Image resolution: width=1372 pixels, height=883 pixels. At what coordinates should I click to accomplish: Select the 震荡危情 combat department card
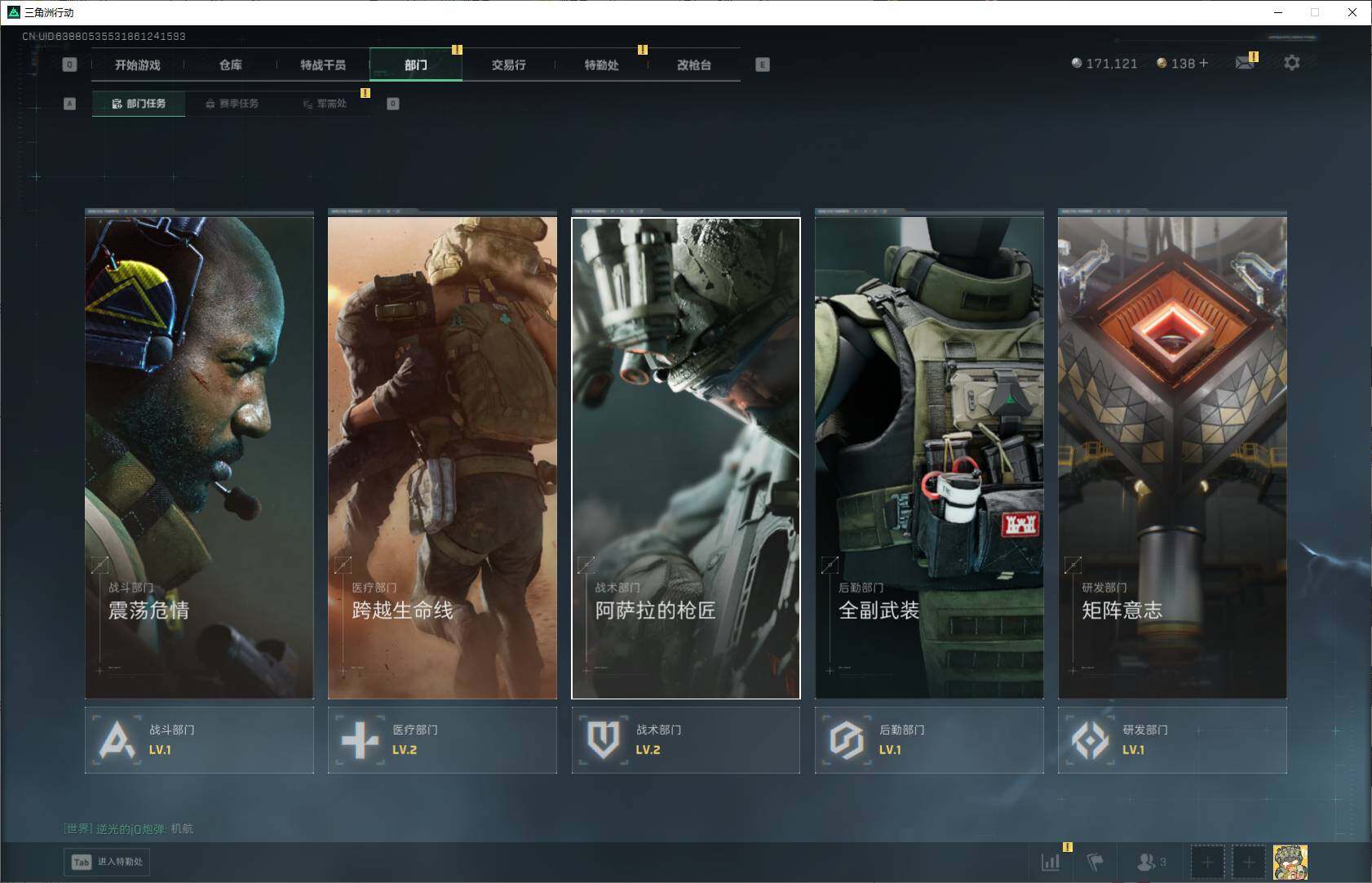tap(199, 457)
